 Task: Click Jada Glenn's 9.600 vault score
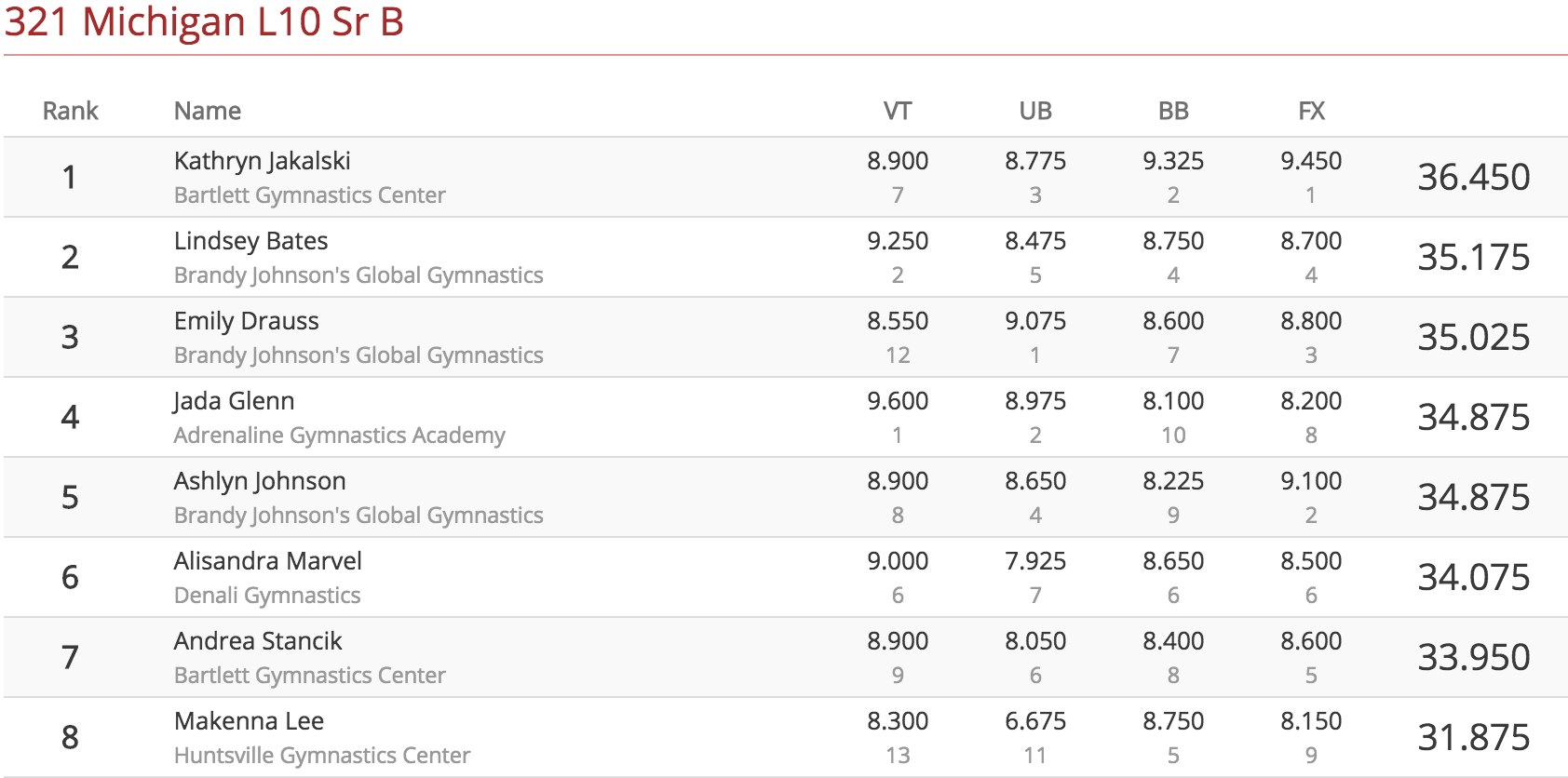[x=898, y=401]
